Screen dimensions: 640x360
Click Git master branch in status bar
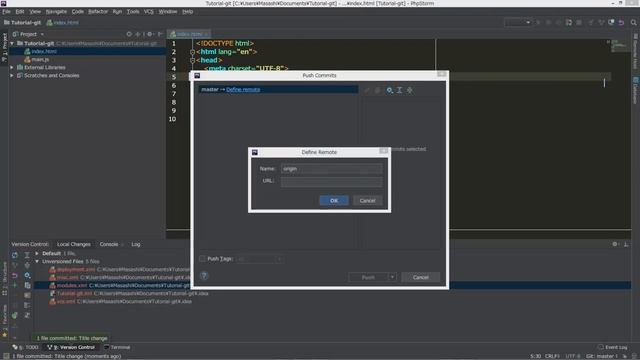click(x=602, y=356)
